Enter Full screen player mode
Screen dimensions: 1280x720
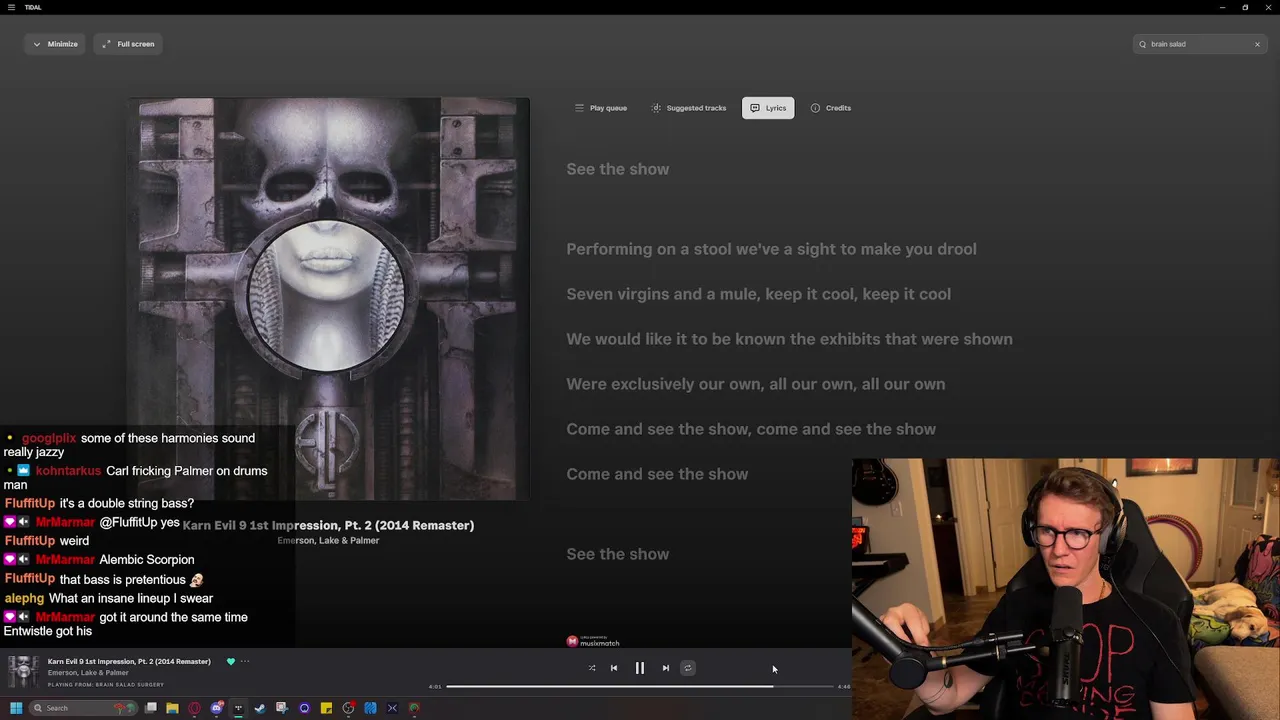tap(129, 44)
